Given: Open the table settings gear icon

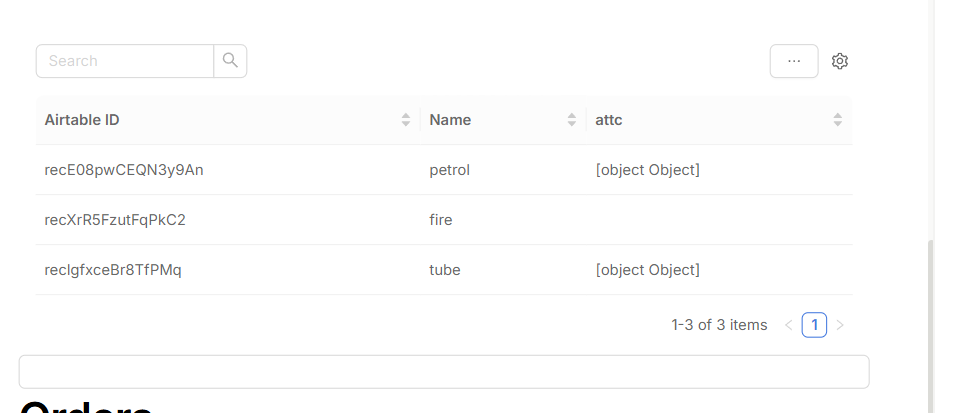Looking at the screenshot, I should point(840,61).
